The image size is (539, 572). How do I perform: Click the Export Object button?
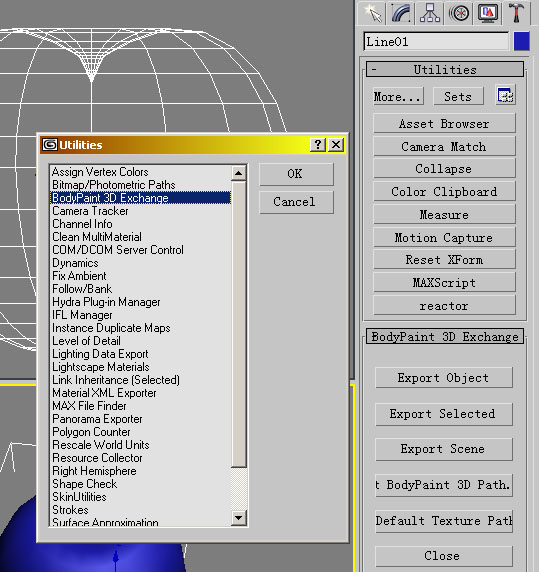(444, 378)
